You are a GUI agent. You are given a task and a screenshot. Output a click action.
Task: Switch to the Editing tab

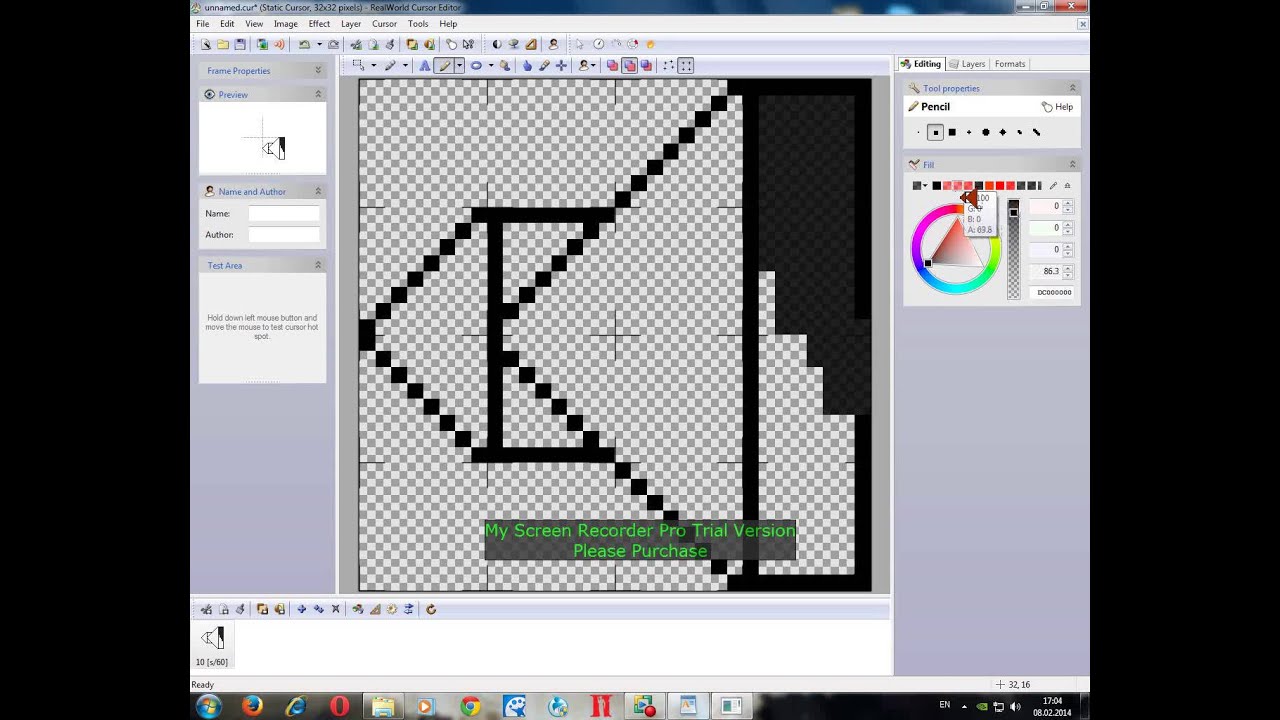[921, 64]
